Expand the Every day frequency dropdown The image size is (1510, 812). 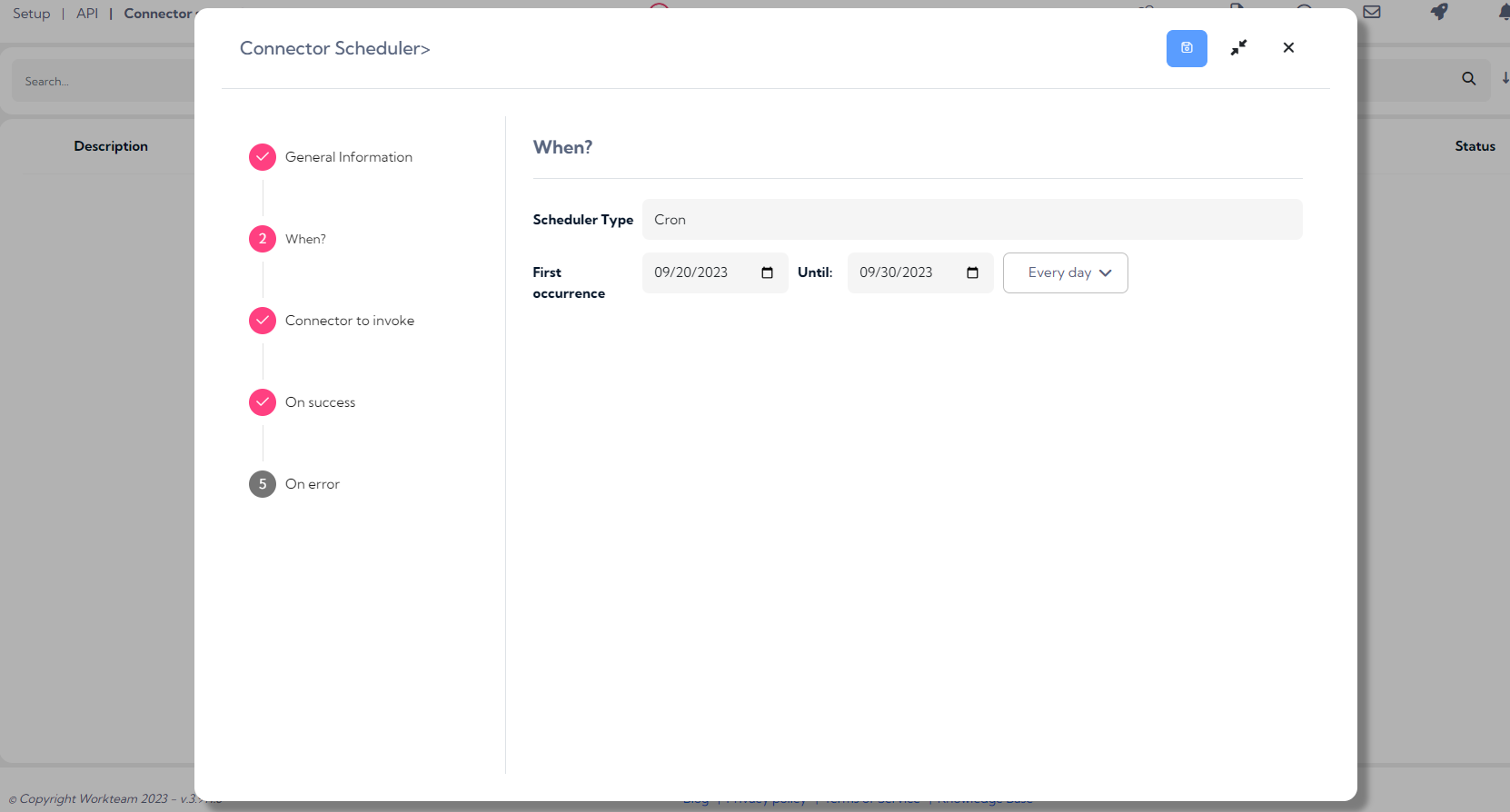pos(1065,272)
